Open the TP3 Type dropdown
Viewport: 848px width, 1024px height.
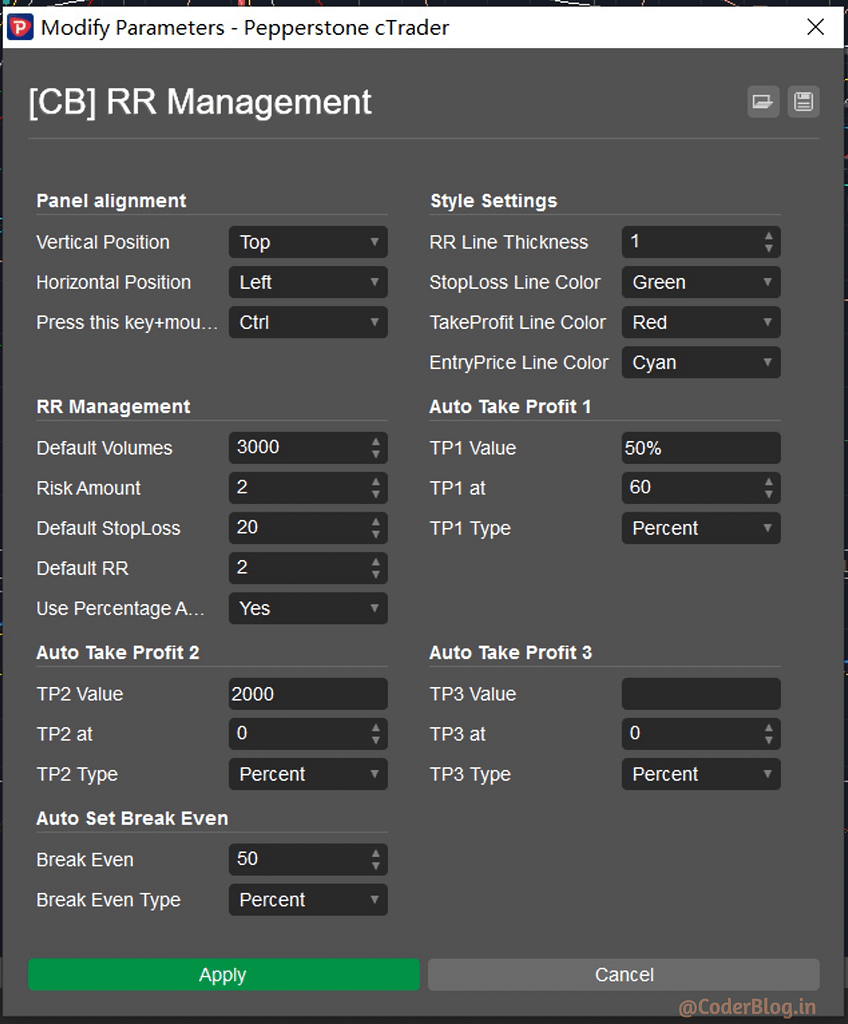(x=701, y=774)
